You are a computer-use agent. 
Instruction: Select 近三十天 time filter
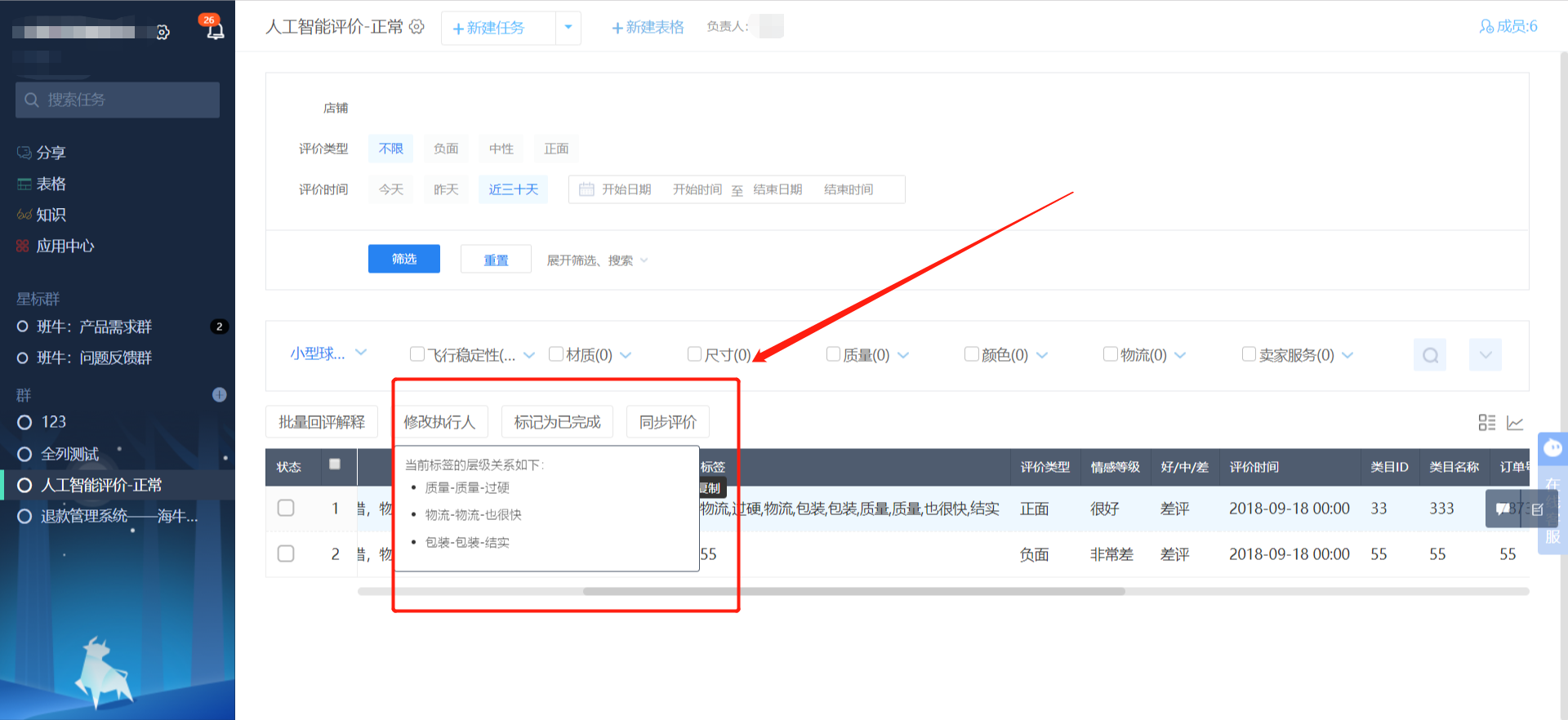click(x=513, y=189)
